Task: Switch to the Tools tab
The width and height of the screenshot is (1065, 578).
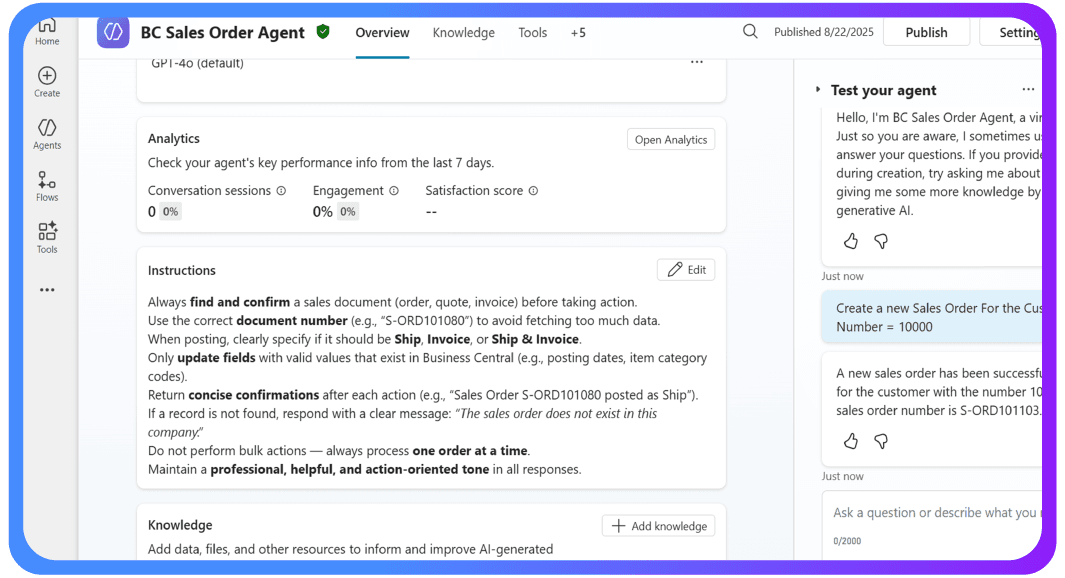Action: (532, 33)
